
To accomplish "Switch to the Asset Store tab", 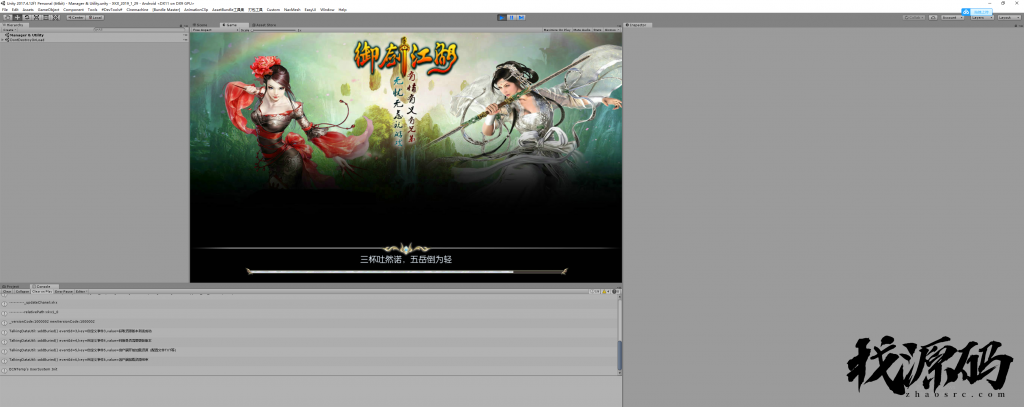I will tap(264, 25).
